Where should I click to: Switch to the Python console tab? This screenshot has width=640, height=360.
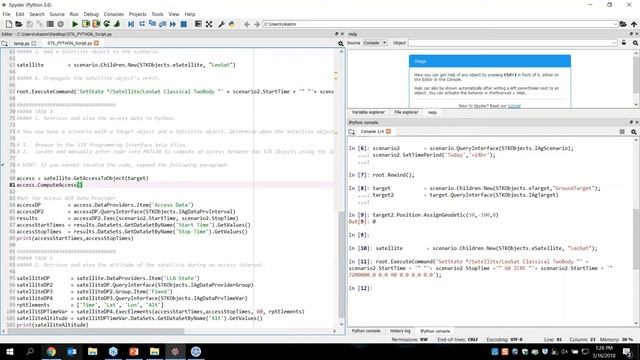(x=366, y=331)
